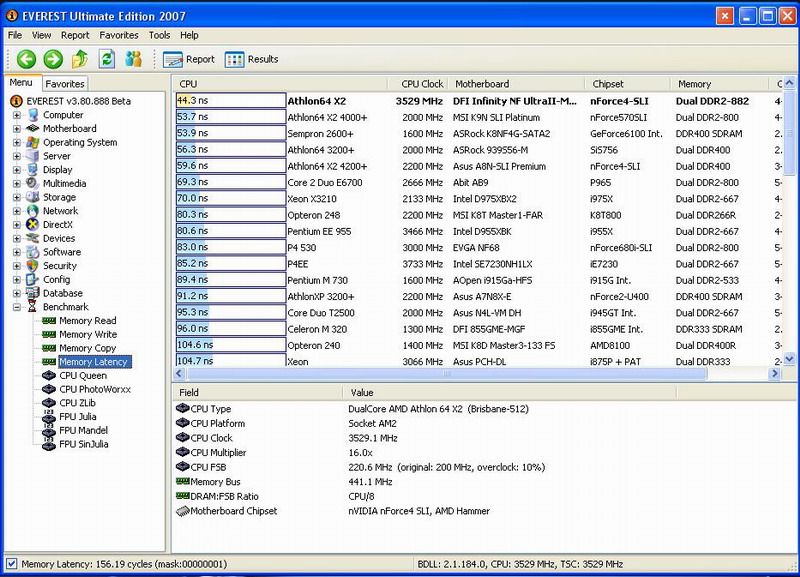
Task: Open the FPU SinJulia benchmark
Action: coord(84,444)
